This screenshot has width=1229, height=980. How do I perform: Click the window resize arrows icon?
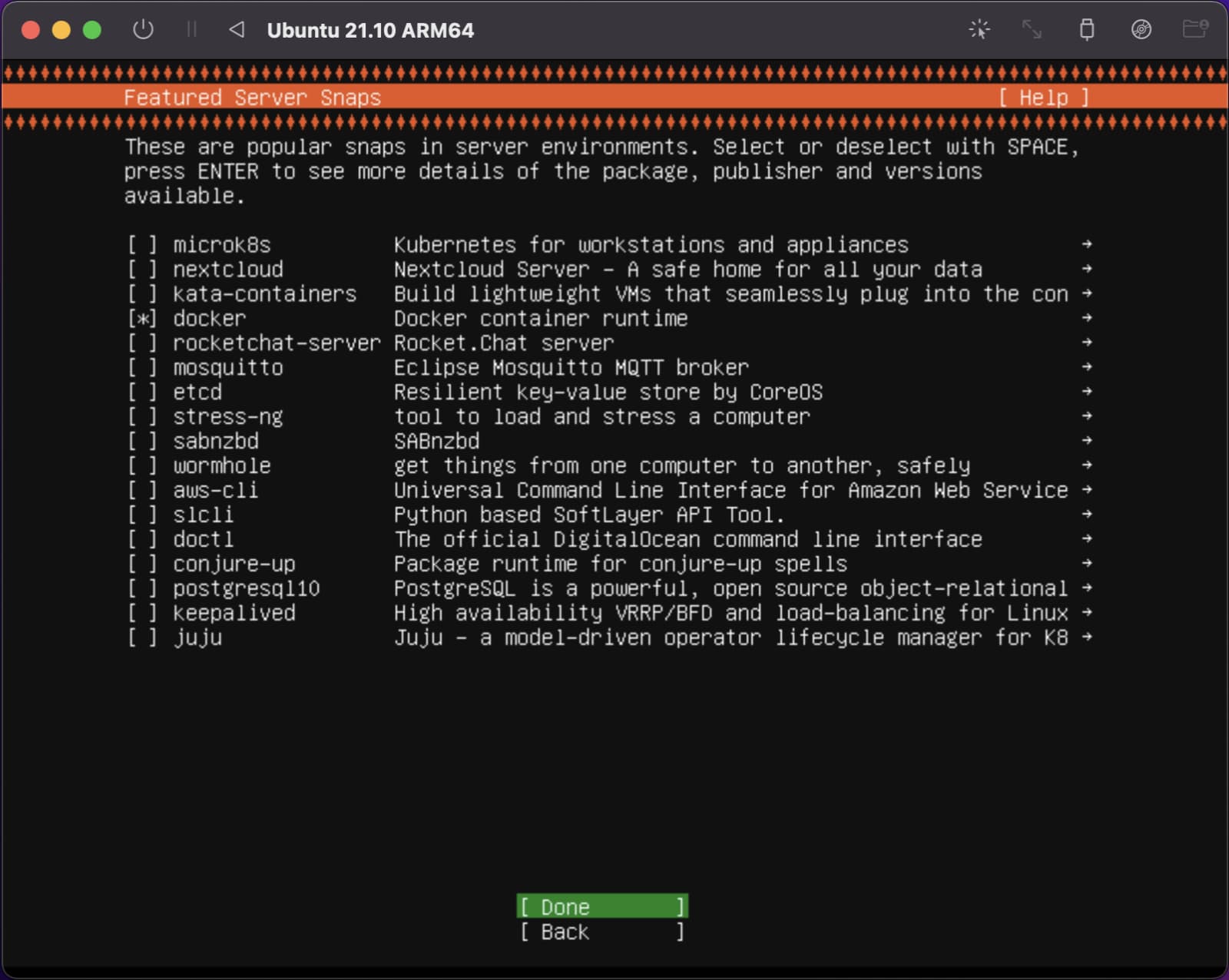click(1032, 30)
